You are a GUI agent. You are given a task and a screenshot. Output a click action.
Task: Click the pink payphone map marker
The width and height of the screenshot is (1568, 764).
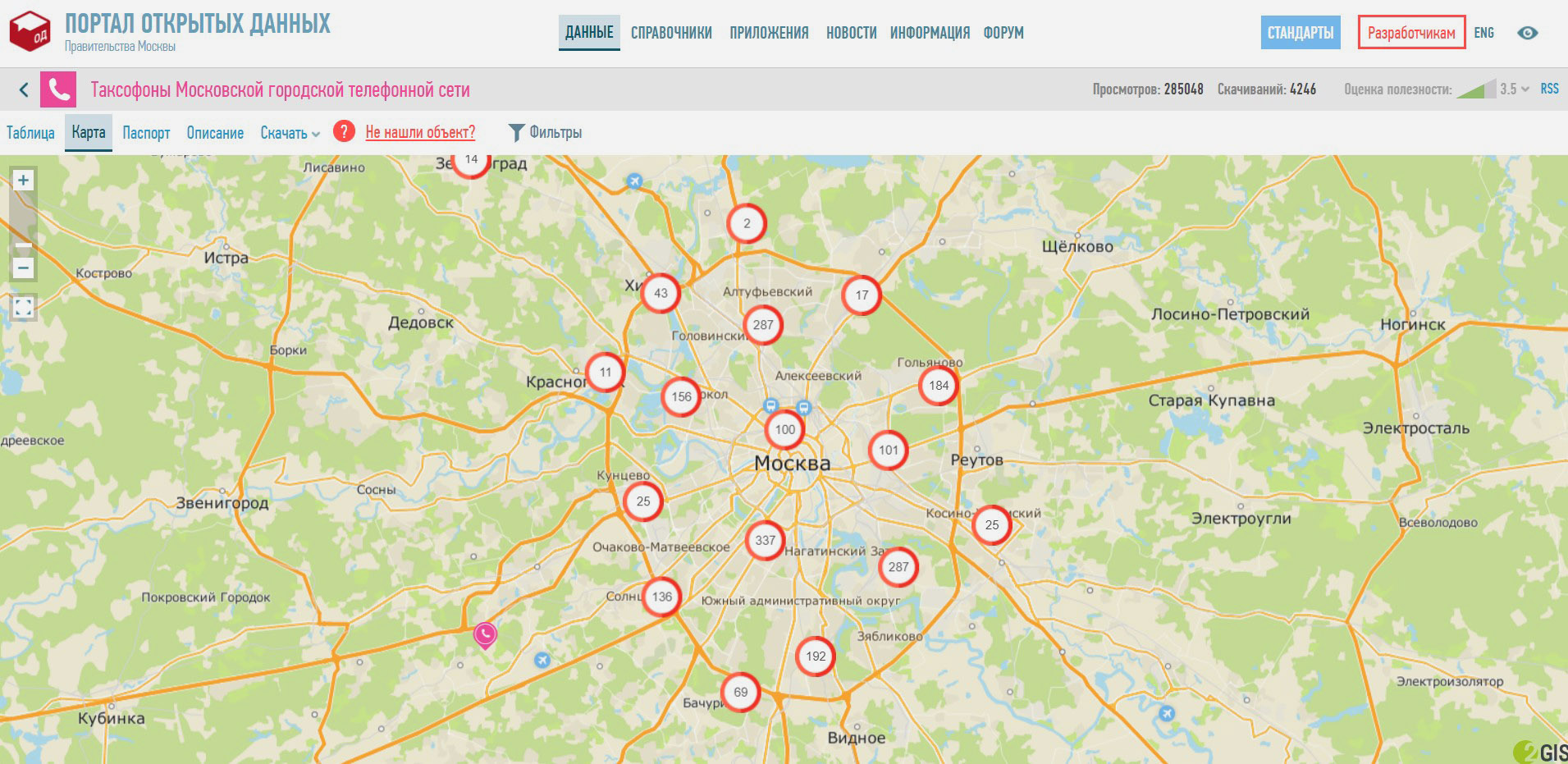click(485, 634)
